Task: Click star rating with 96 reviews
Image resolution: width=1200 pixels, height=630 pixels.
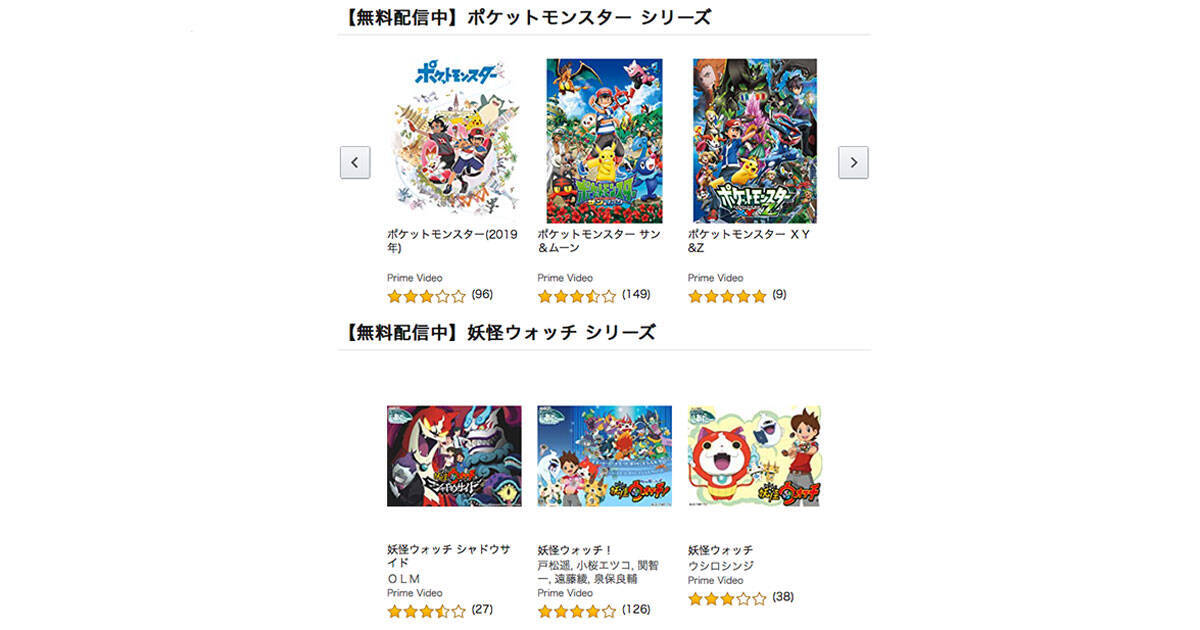Action: click(x=427, y=296)
